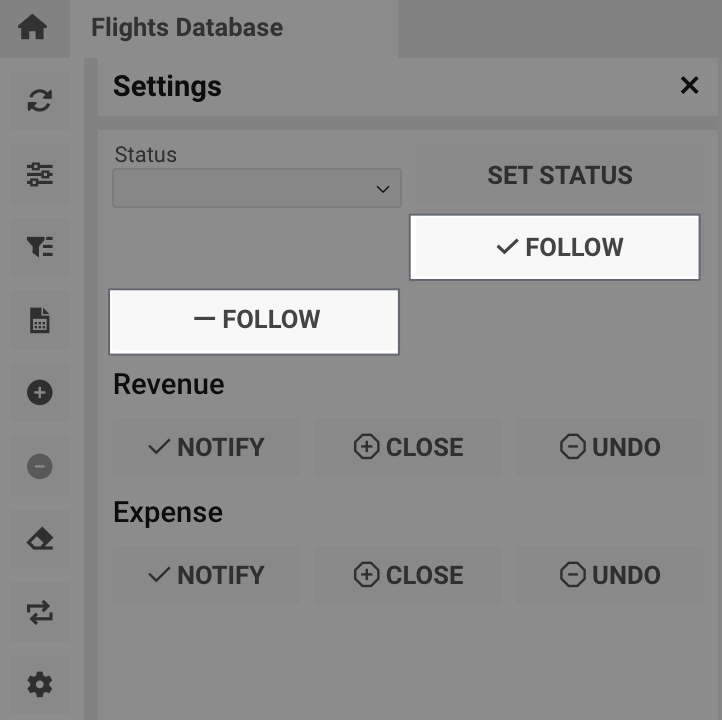Click the filter list icon in sidebar
The width and height of the screenshot is (722, 720).
pyautogui.click(x=40, y=247)
